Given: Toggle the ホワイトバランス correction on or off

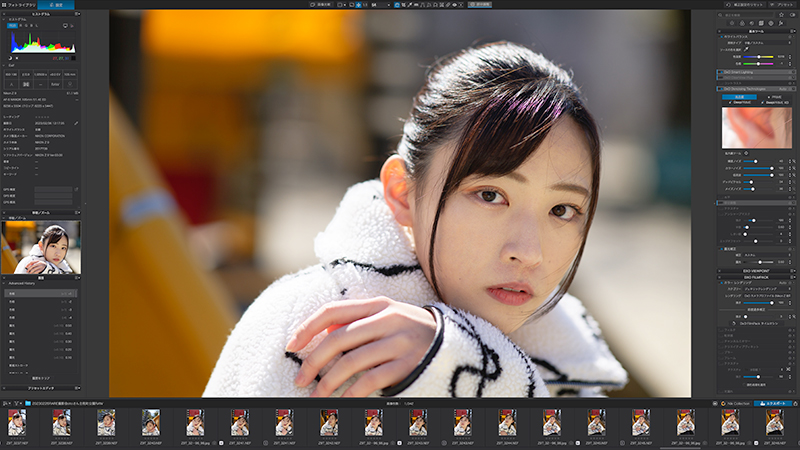Looking at the screenshot, I should (x=721, y=37).
